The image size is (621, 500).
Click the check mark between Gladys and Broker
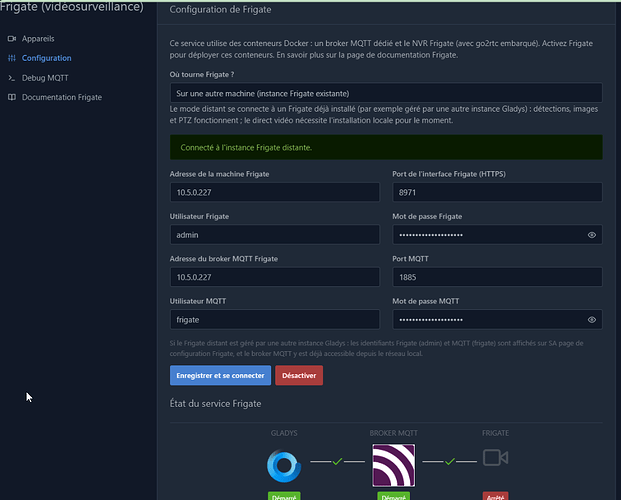(337, 461)
